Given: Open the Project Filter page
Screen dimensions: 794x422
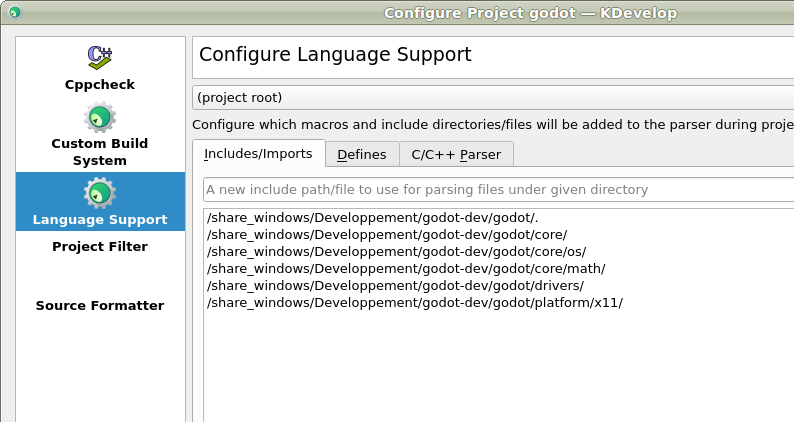Looking at the screenshot, I should [x=100, y=247].
